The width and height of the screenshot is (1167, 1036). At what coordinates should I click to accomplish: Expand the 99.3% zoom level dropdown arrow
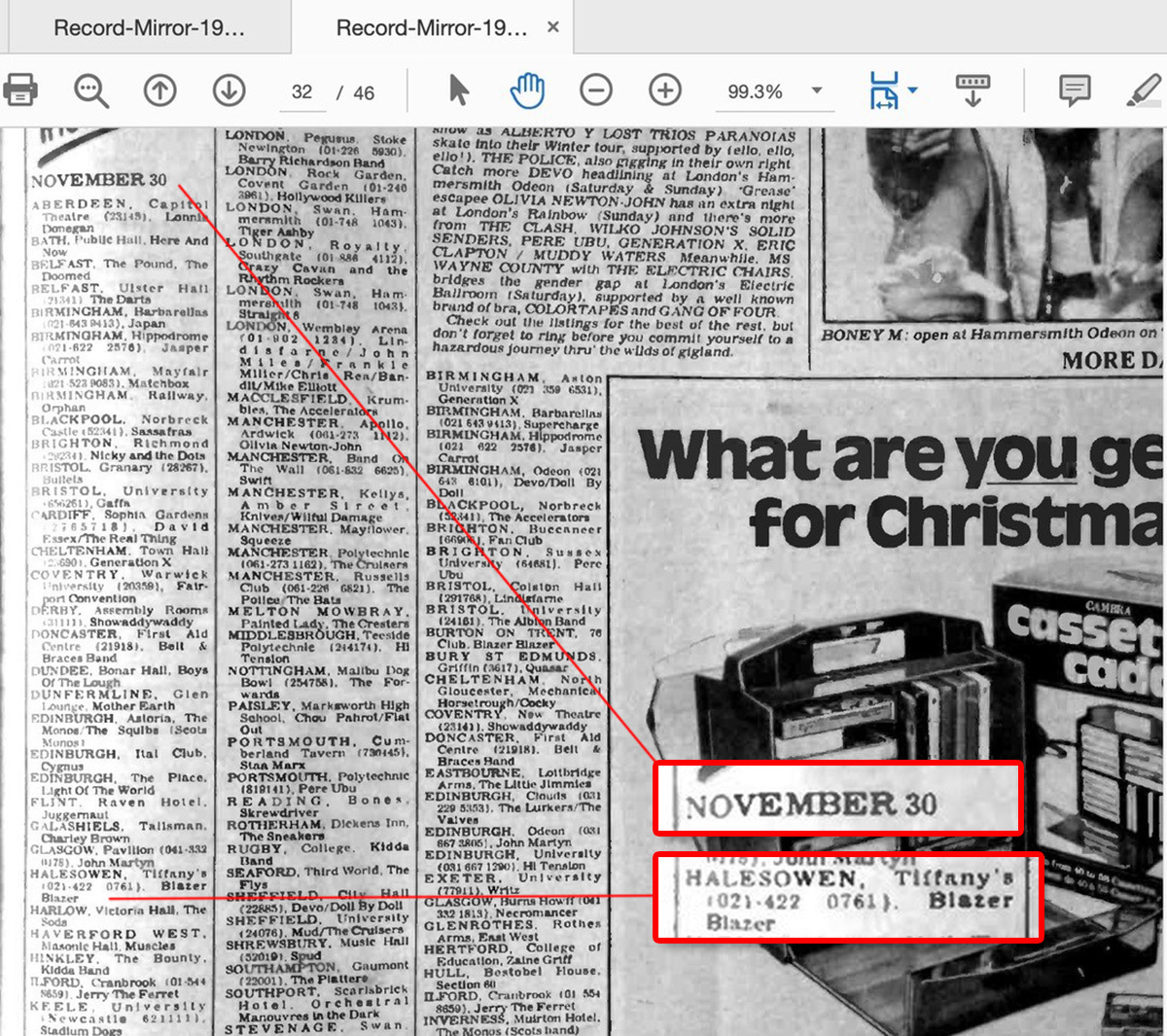(817, 91)
